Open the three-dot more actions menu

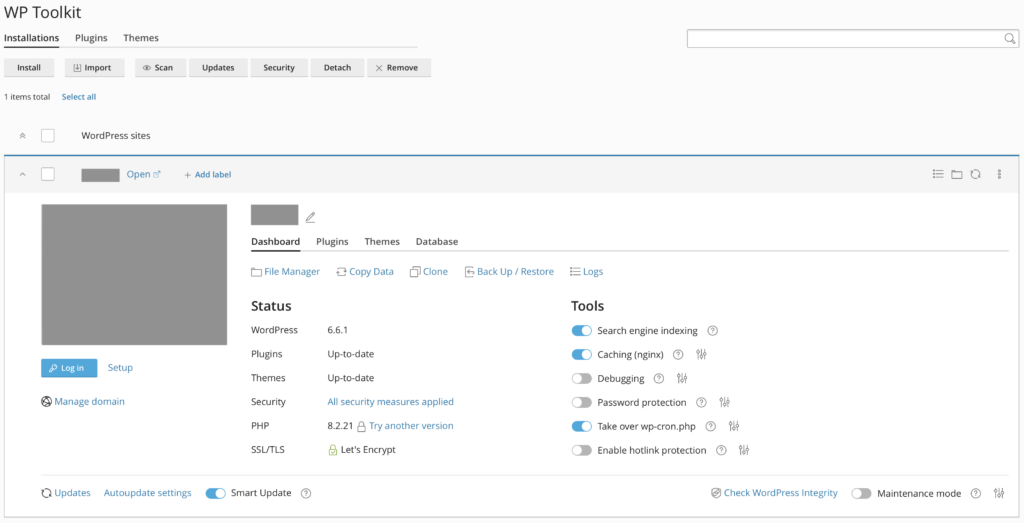999,174
